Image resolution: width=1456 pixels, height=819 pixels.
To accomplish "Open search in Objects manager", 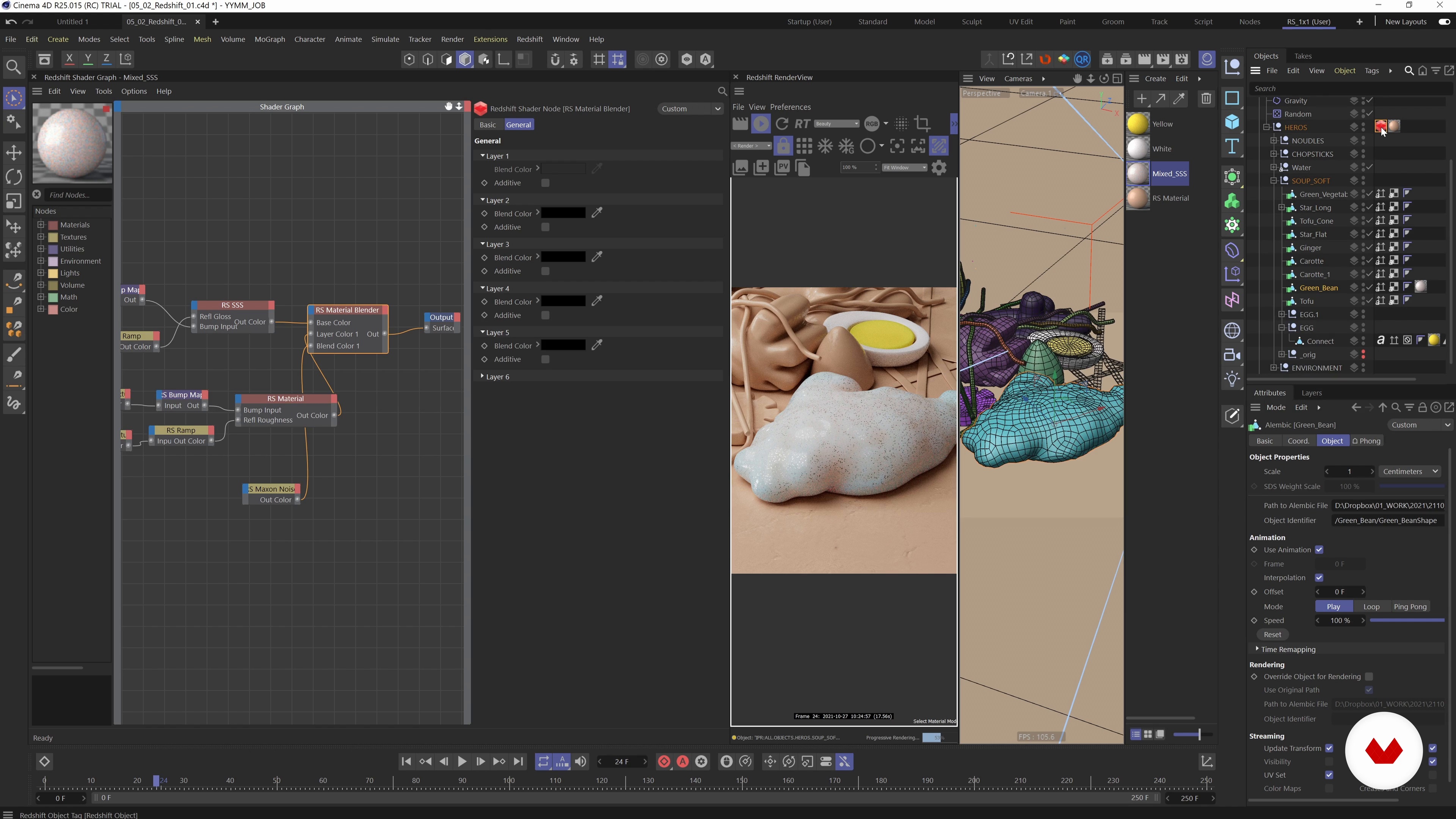I will (1409, 71).
